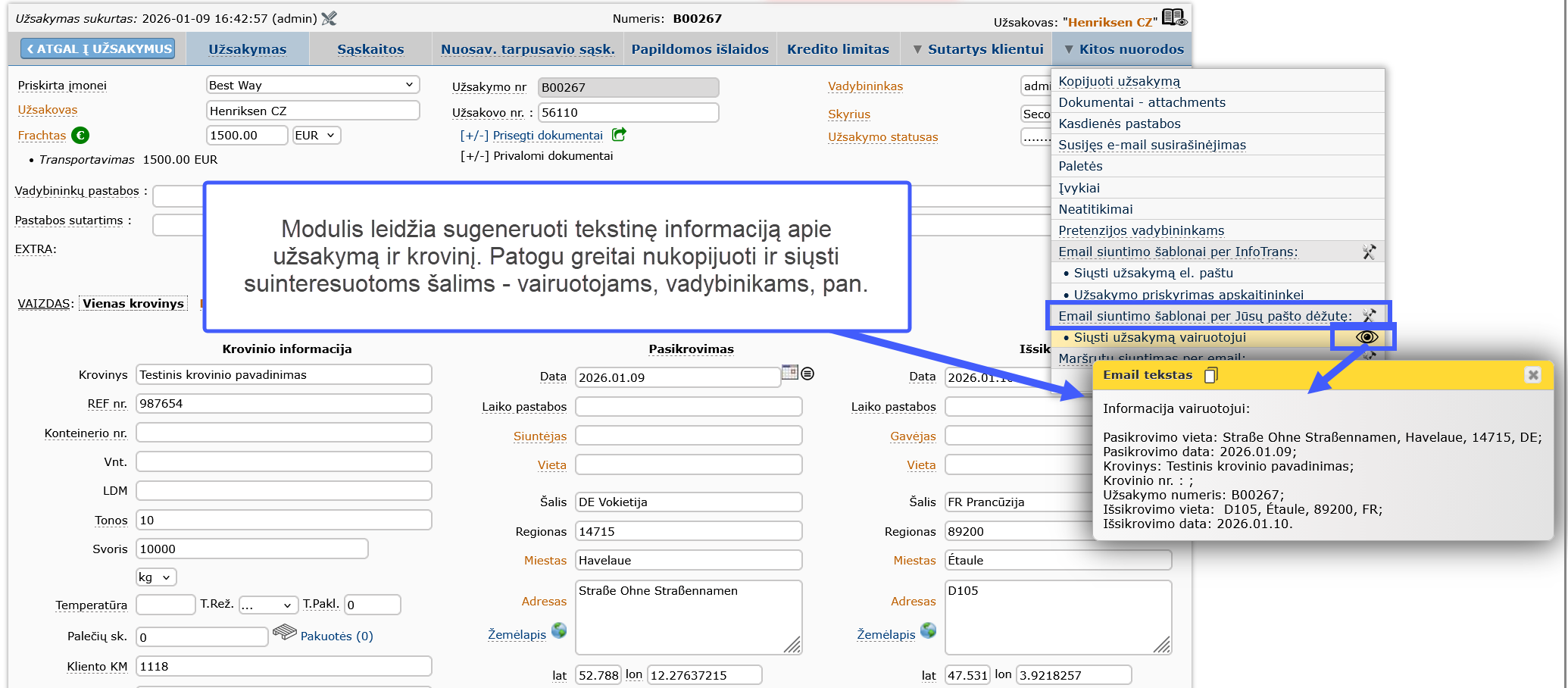Click the Tonos field with value 10
1568x688 pixels.
pos(284,521)
